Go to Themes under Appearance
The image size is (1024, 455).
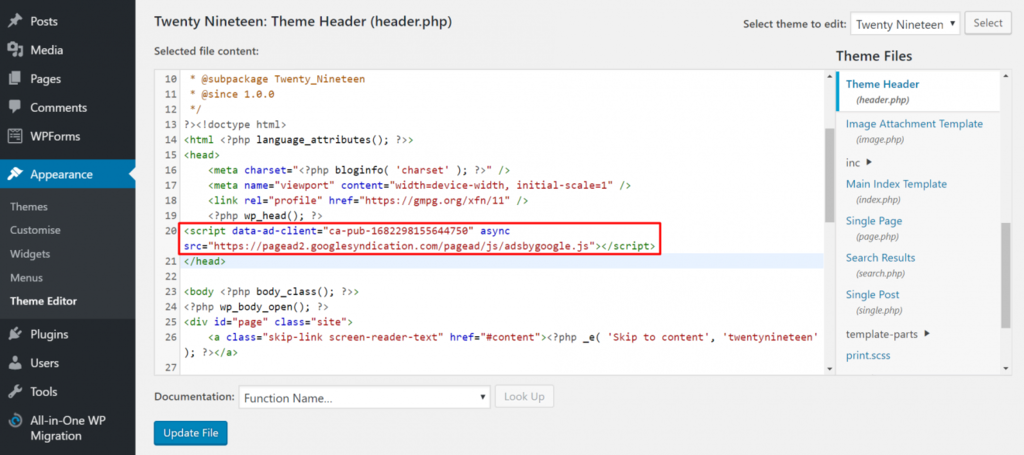29,207
